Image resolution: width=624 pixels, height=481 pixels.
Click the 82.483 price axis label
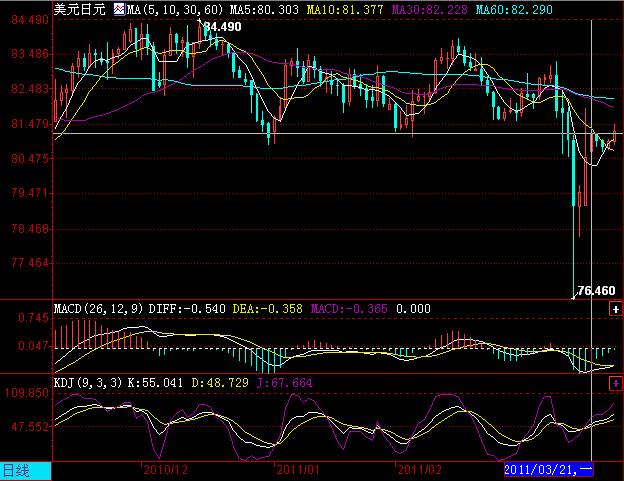pyautogui.click(x=30, y=88)
